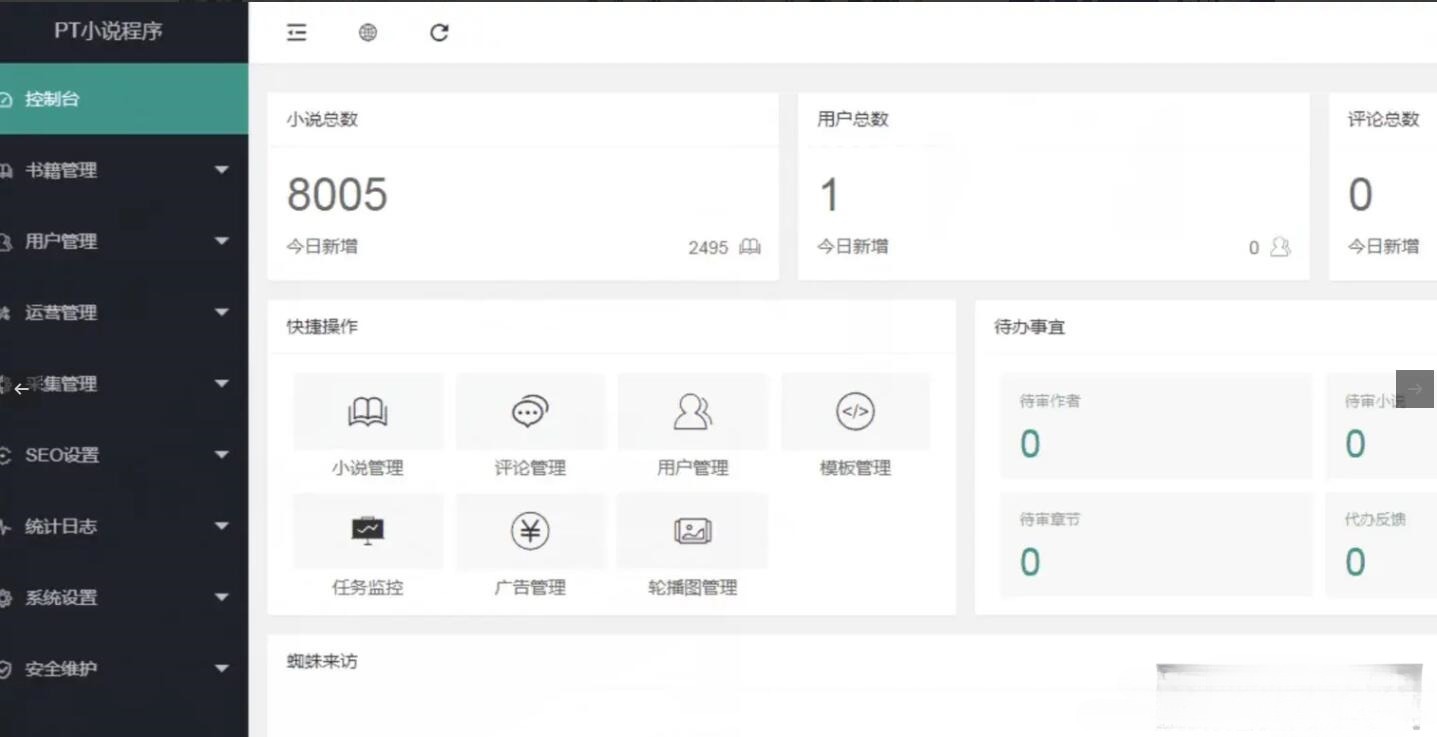1437x737 pixels.
Task: Expand the 书籍管理 section
Action: click(124, 170)
